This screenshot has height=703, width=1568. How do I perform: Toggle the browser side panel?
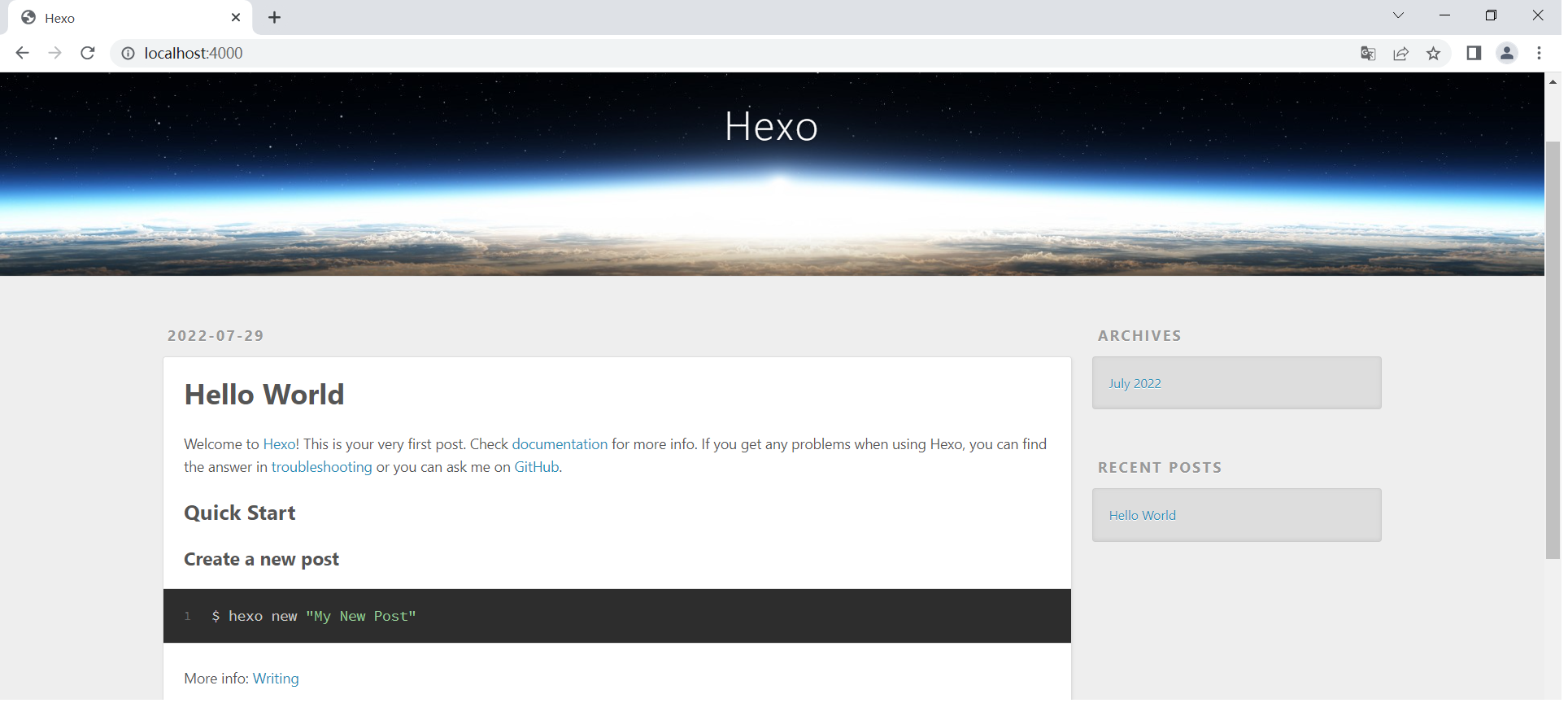point(1474,53)
